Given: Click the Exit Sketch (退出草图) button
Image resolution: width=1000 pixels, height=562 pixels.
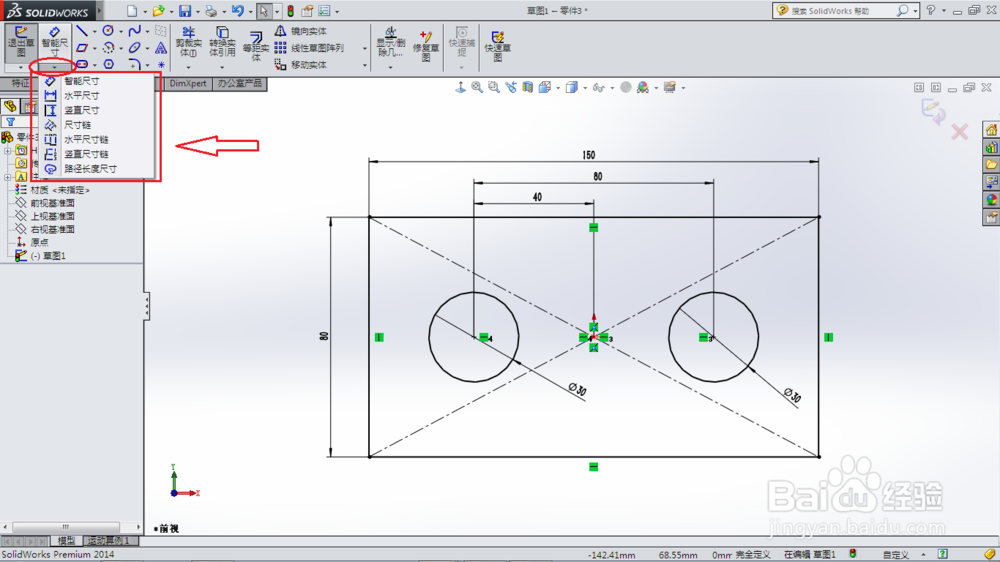Looking at the screenshot, I should pos(21,42).
